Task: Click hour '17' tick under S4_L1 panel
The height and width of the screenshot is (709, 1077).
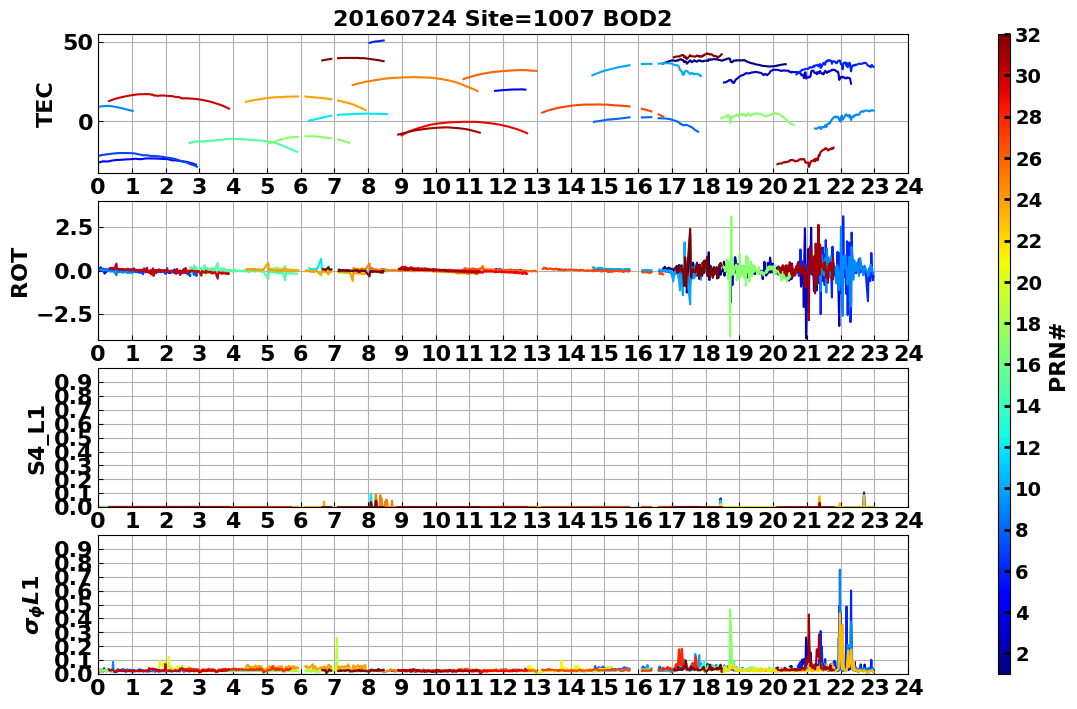Action: [672, 520]
